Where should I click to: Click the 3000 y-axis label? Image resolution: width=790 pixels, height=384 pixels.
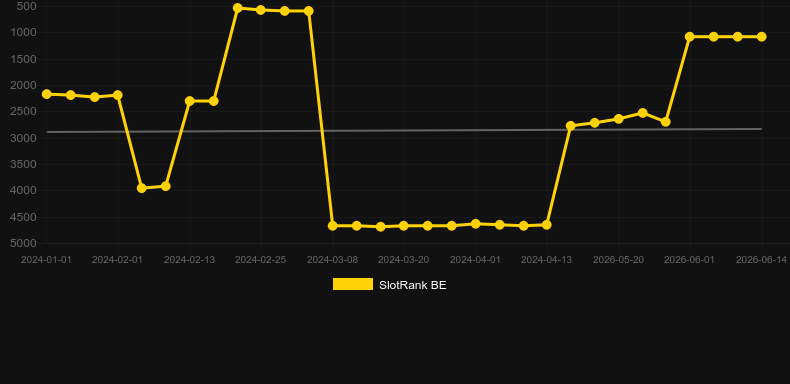pos(23,138)
